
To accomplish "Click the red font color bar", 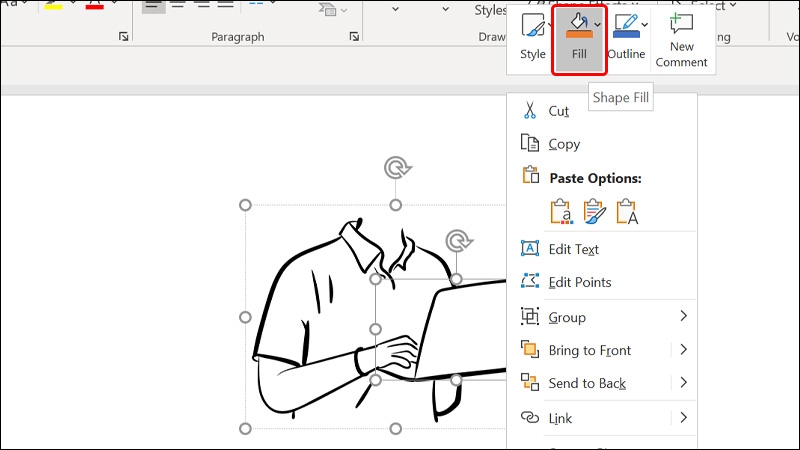I will point(94,7).
